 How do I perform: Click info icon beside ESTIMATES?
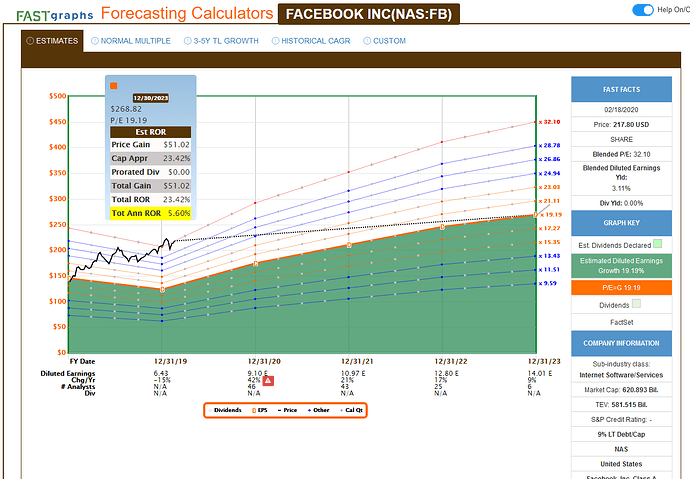30,41
